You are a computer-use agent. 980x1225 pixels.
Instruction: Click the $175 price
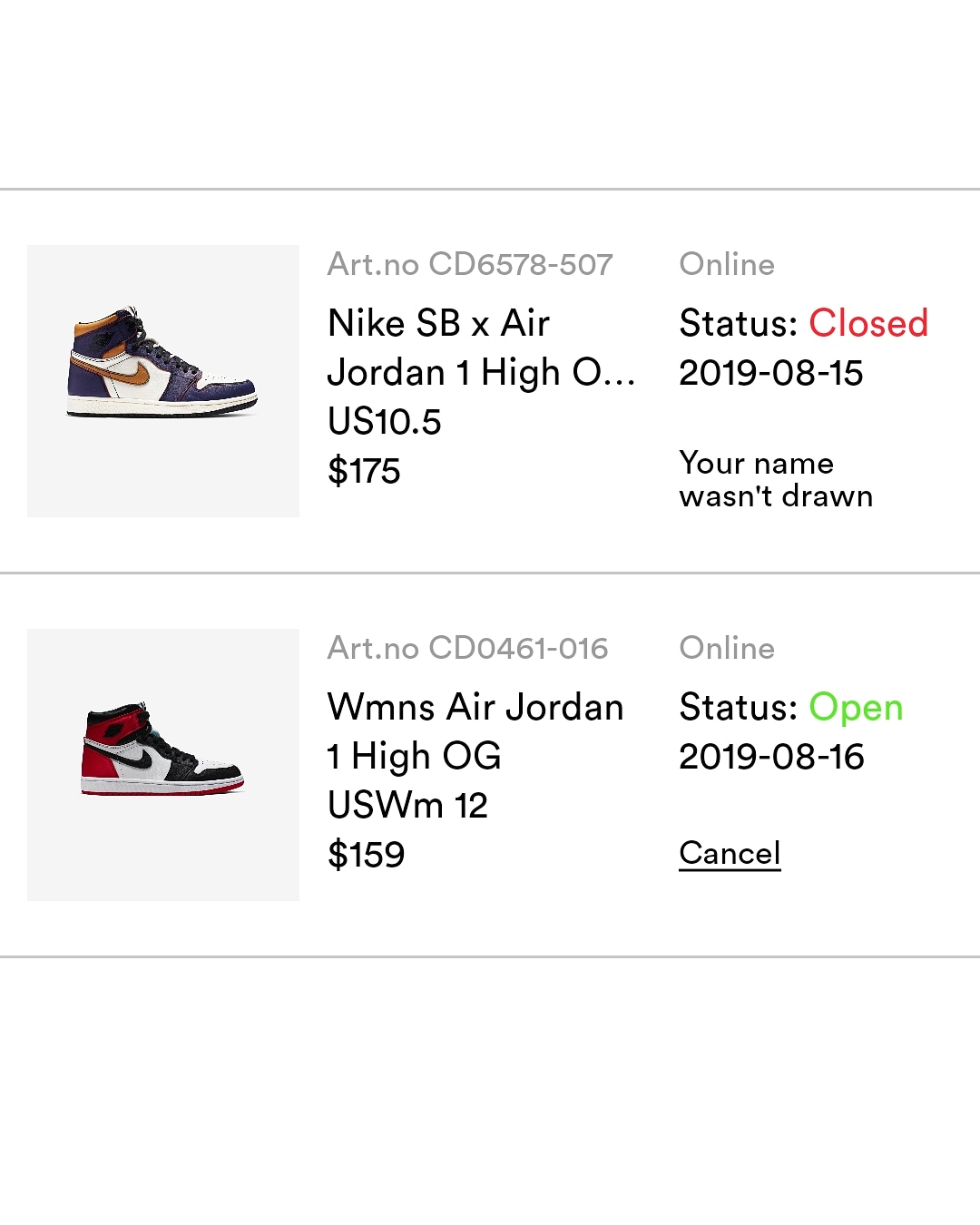[364, 471]
